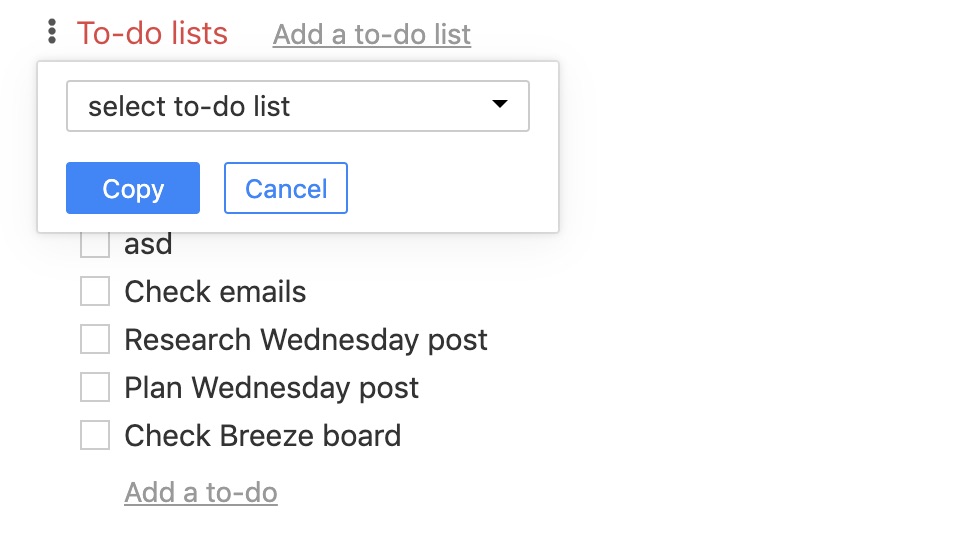Toggle the Plan Wednesday post checkbox
Screen dimensions: 956x538
click(95, 388)
